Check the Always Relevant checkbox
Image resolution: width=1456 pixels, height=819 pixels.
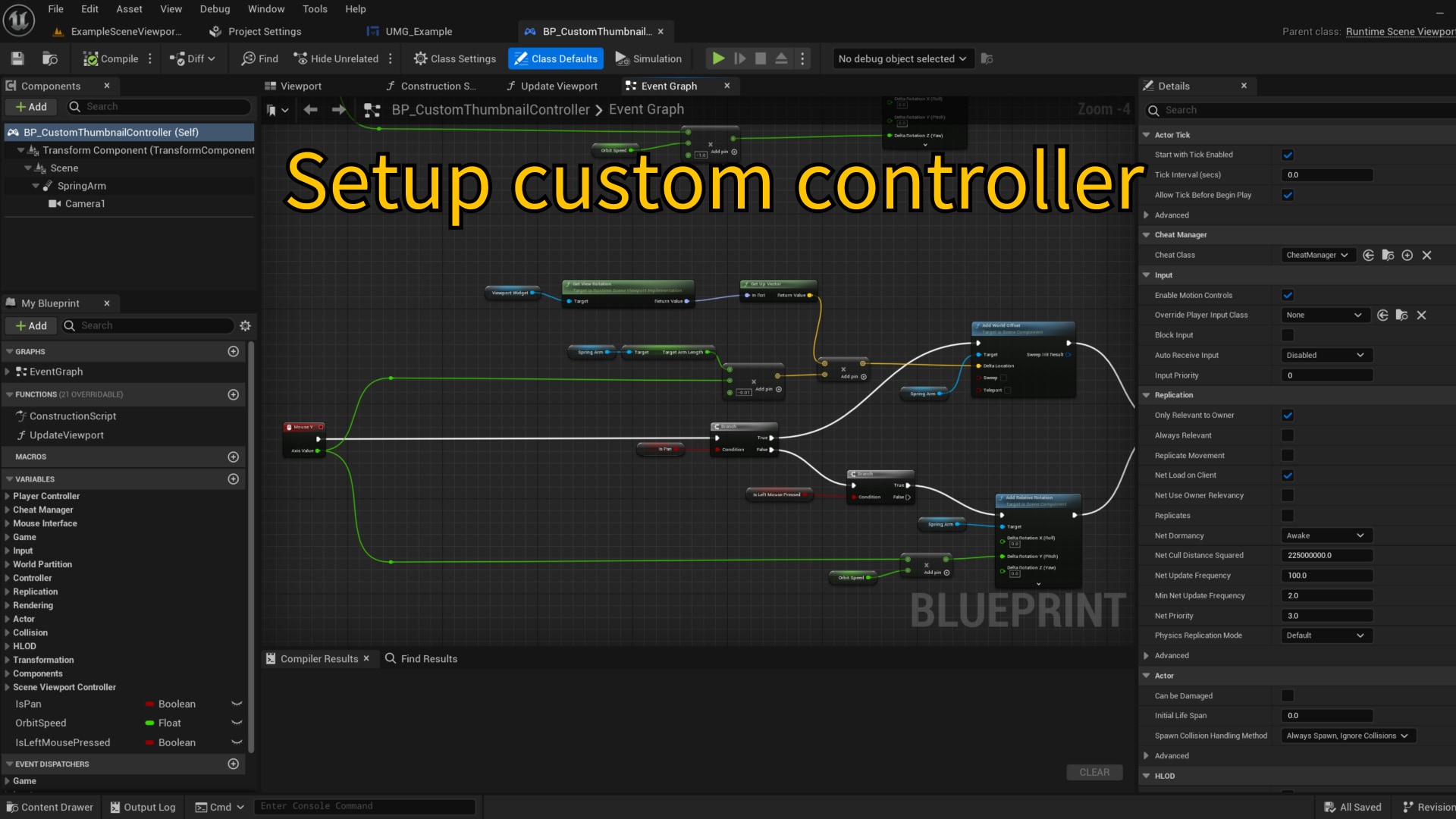pyautogui.click(x=1288, y=435)
